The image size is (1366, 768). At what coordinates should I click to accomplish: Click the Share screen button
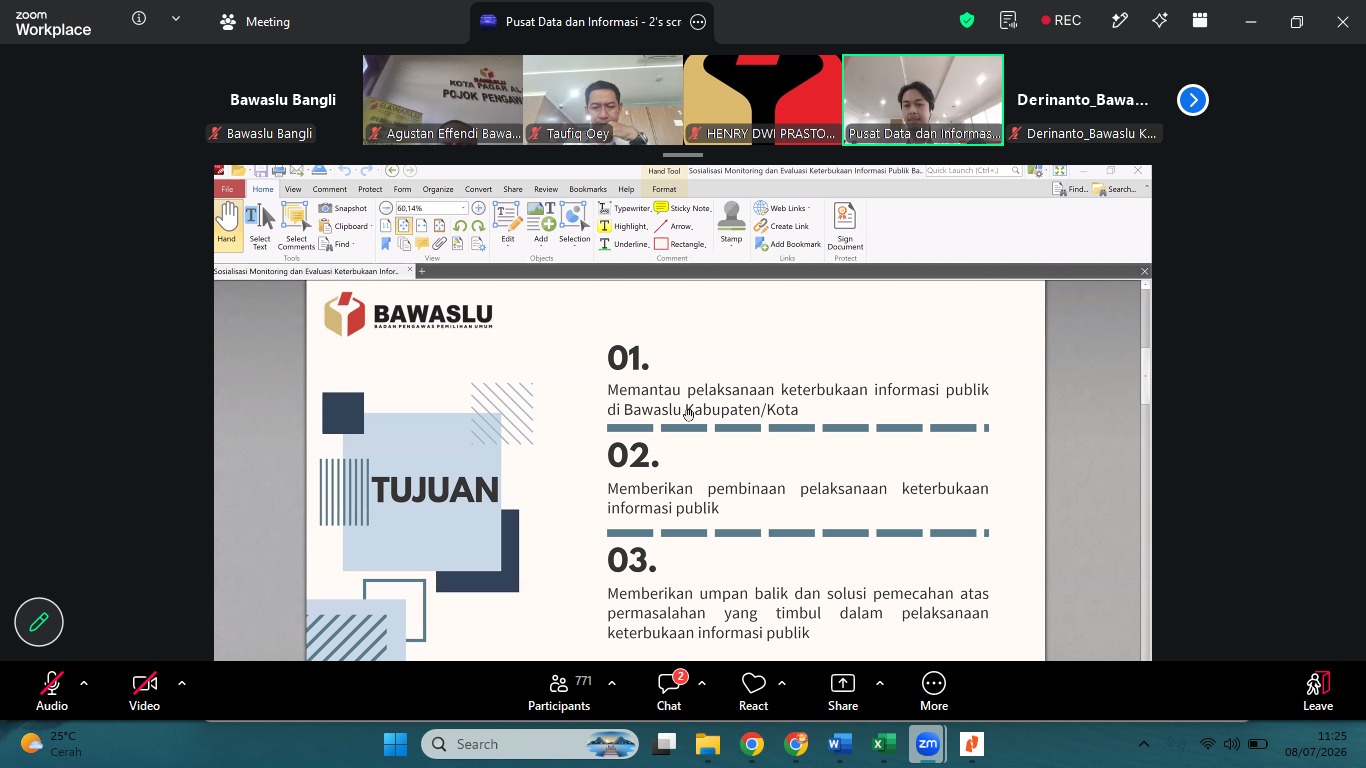[843, 690]
